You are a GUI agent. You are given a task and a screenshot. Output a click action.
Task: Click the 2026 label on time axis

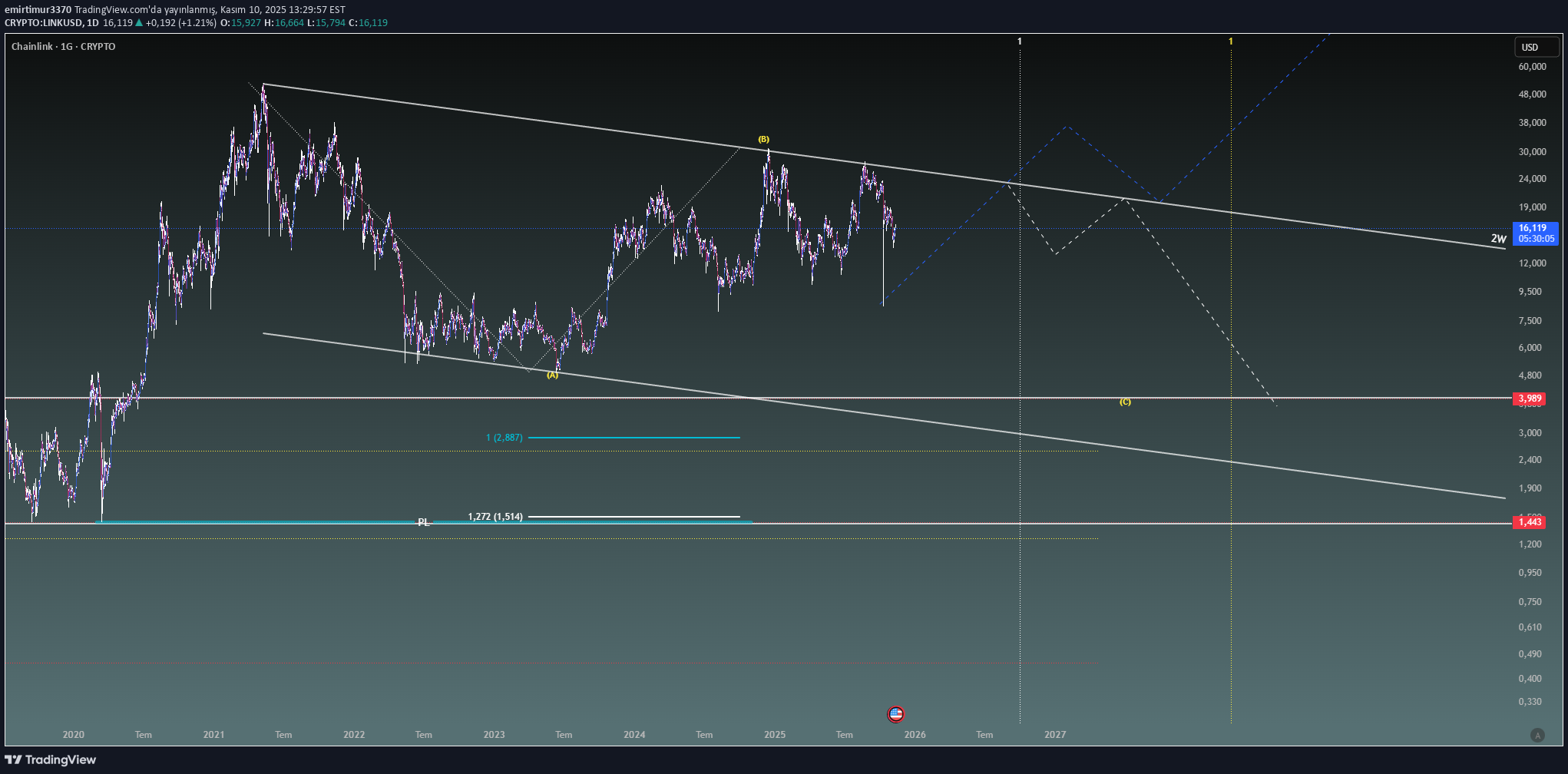915,735
